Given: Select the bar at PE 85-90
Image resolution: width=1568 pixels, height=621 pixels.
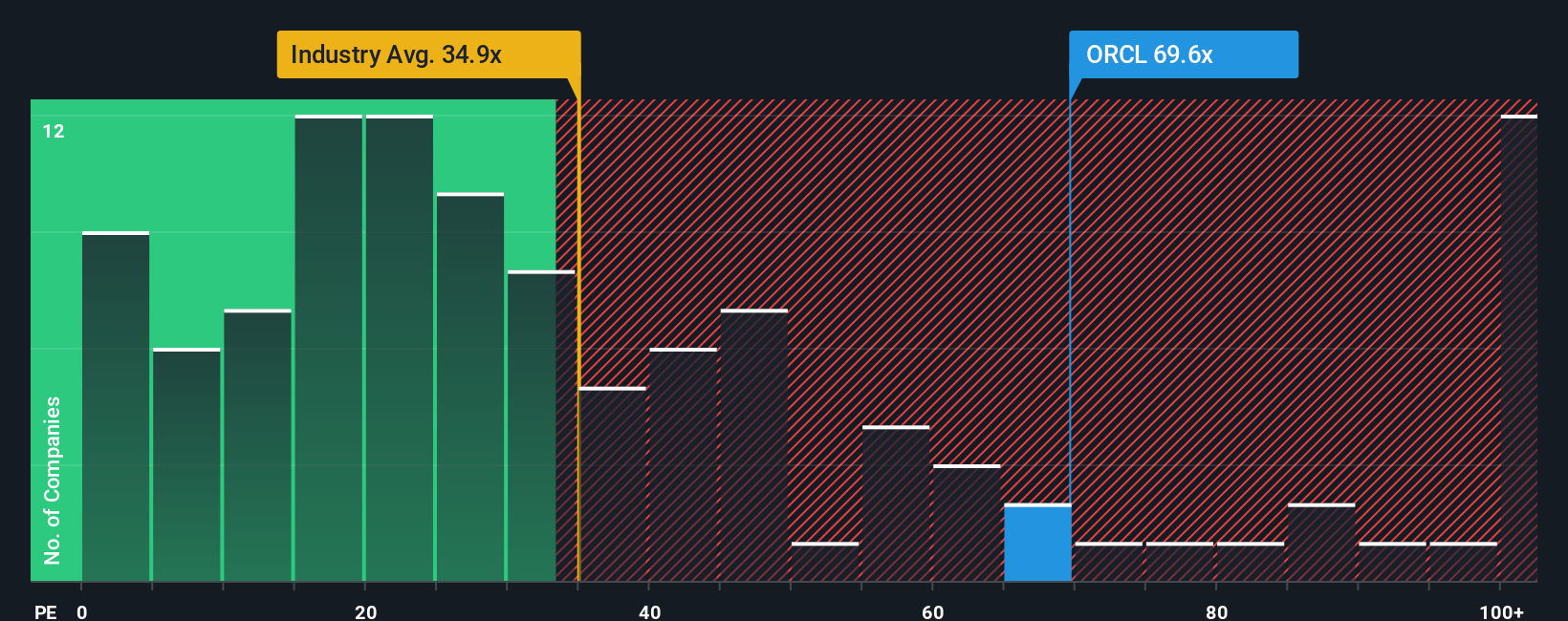Looking at the screenshot, I should coord(1321,543).
